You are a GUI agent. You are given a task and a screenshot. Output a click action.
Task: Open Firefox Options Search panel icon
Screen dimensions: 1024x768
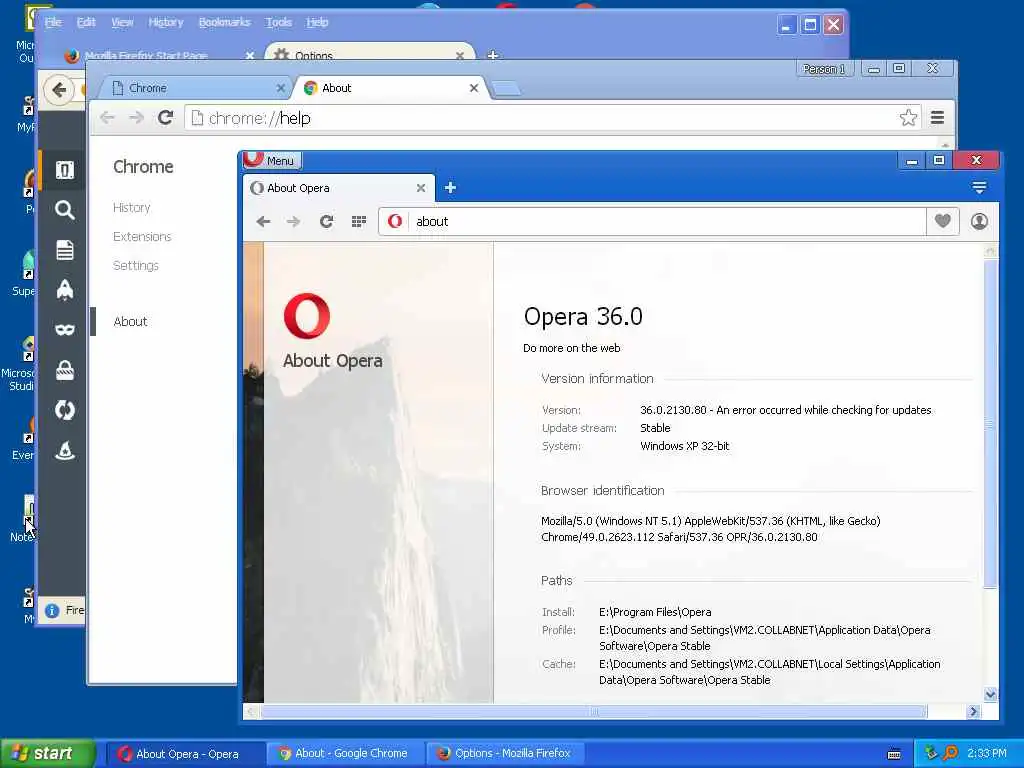[x=64, y=210]
